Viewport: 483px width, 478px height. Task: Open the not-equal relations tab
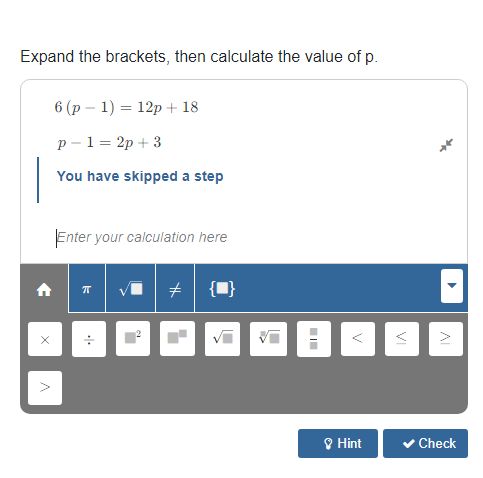click(175, 289)
